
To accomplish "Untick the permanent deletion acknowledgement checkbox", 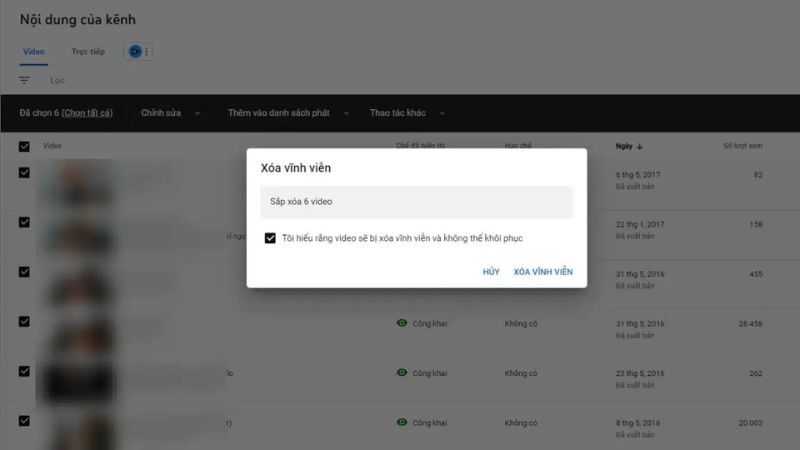I will pos(270,238).
